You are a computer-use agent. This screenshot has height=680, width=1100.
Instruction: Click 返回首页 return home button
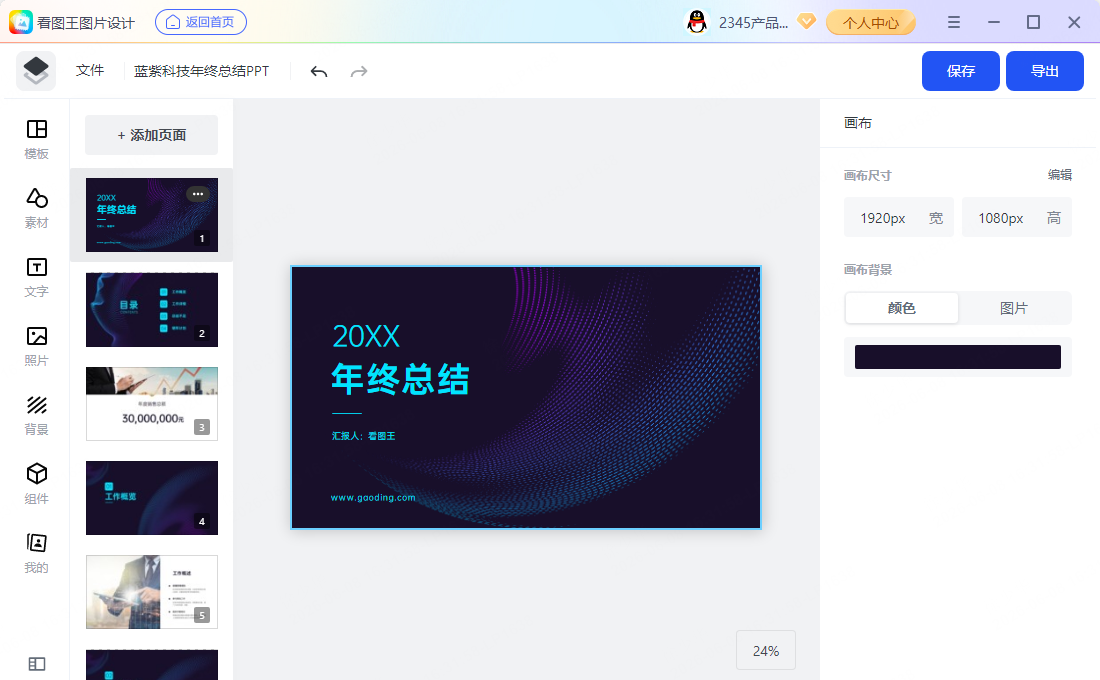[x=201, y=22]
